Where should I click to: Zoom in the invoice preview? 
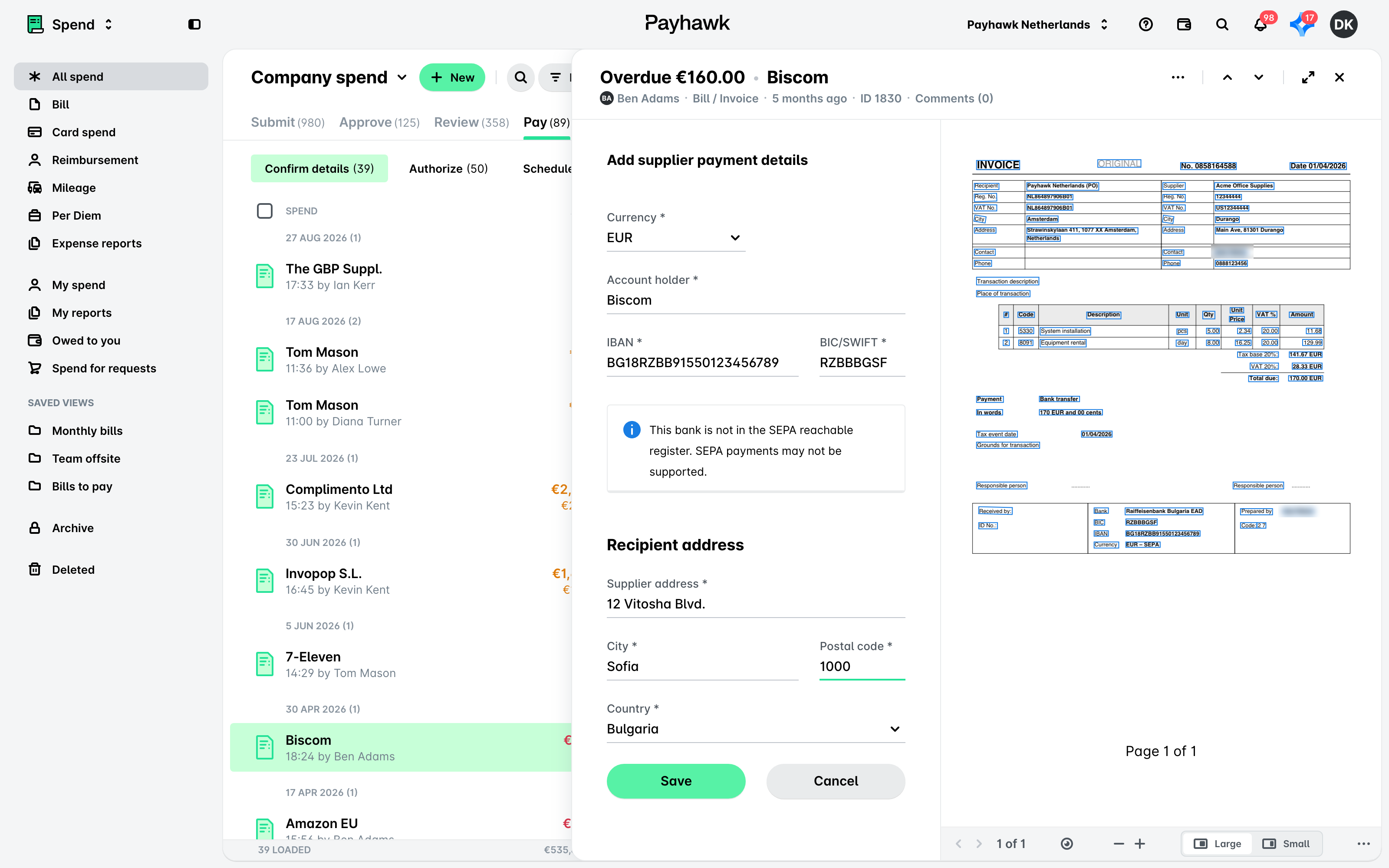(x=1140, y=843)
